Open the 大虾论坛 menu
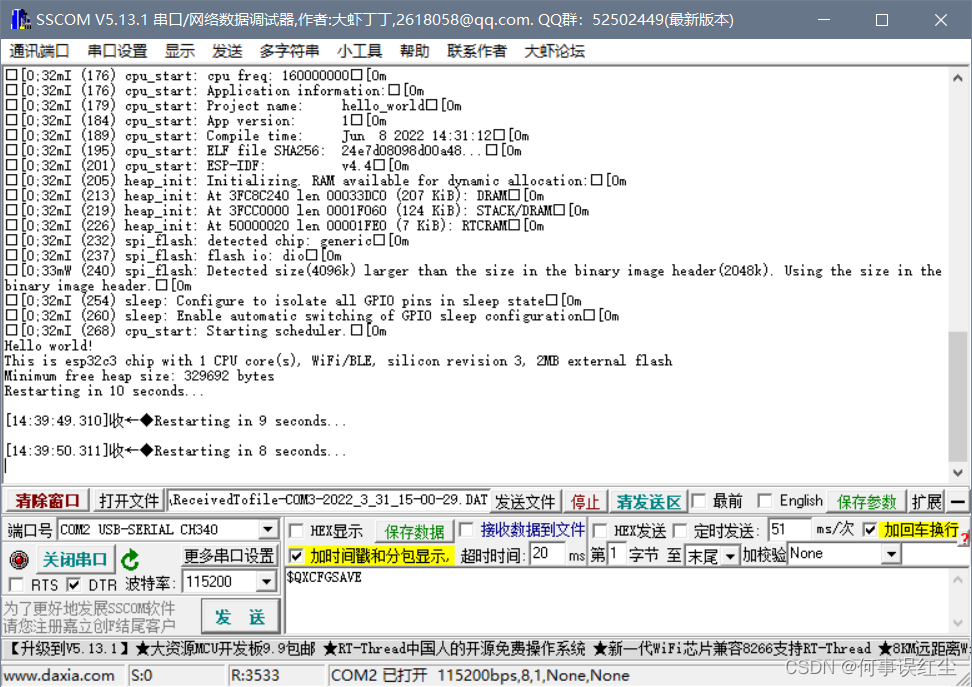 coord(554,51)
